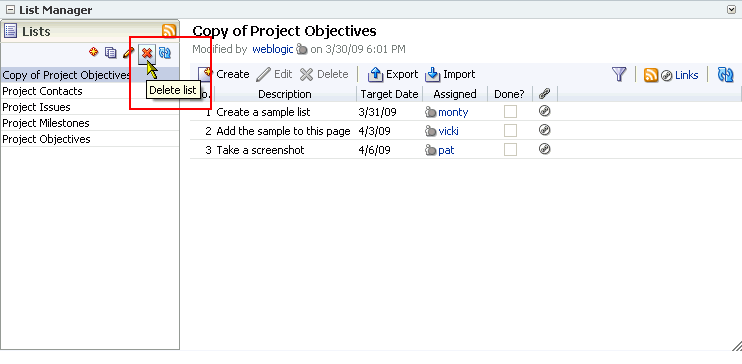Screen dimensions: 742x364
Task: Sort by the Assigned column header
Action: 455,94
